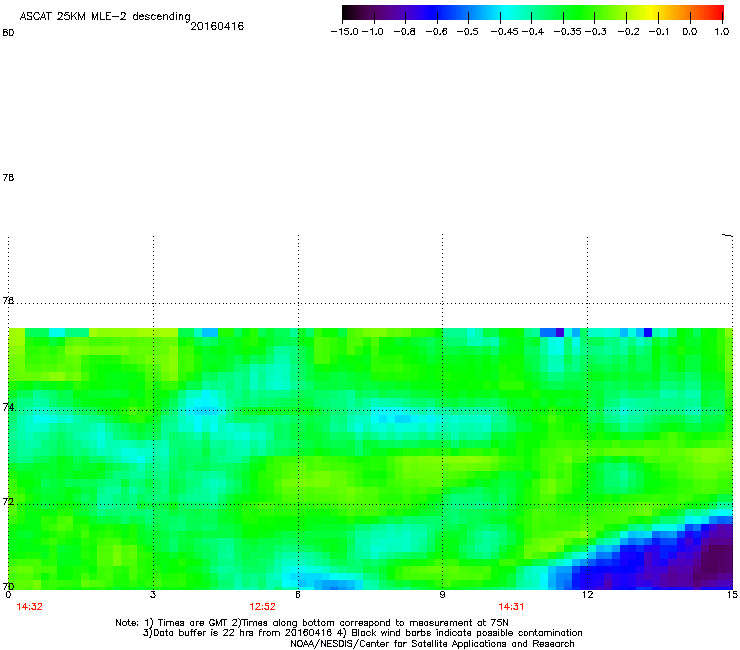Click colorbar label 0.0
This screenshot has width=740, height=650.
(690, 32)
